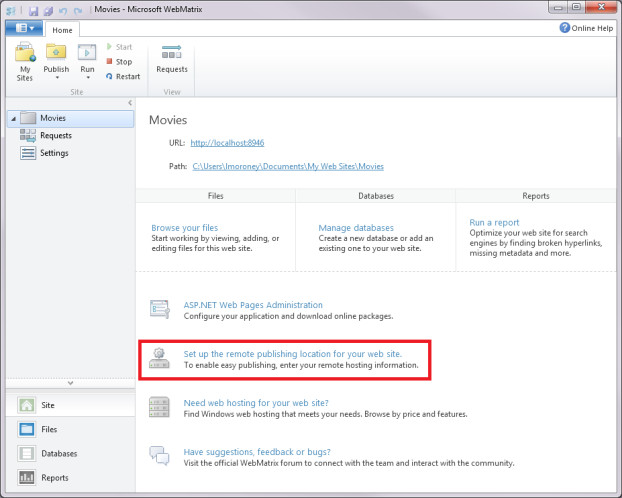Restart the site from ribbon
The image size is (622, 498).
point(123,76)
